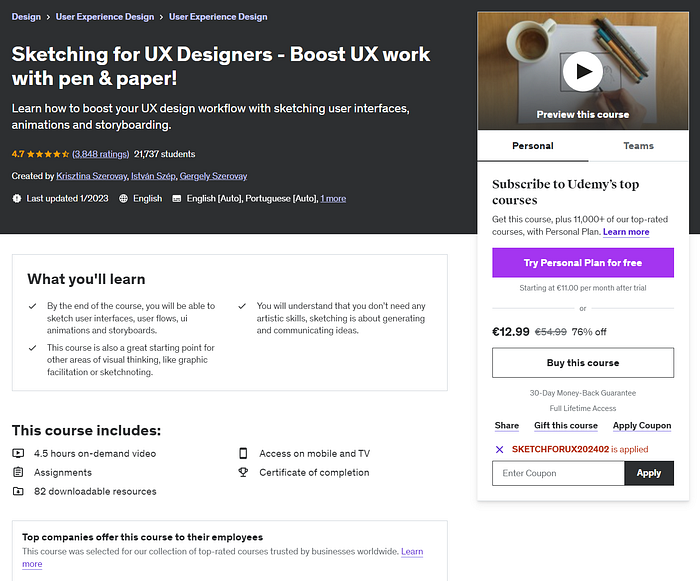Click the 21,737 students text
This screenshot has height=581, width=700.
pos(164,154)
